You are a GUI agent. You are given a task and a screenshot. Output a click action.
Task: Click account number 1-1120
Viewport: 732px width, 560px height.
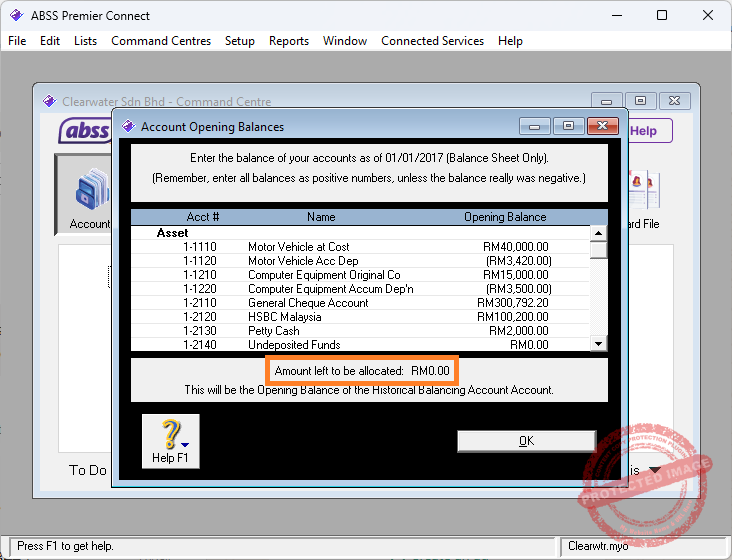pyautogui.click(x=200, y=261)
